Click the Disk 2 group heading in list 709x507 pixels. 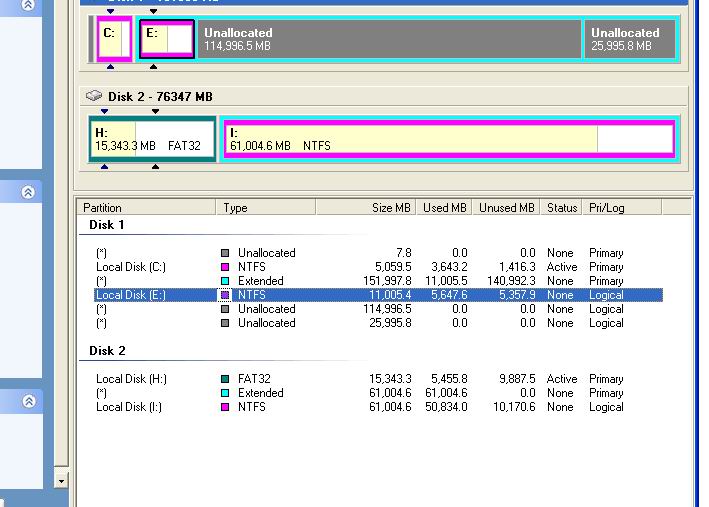click(107, 351)
